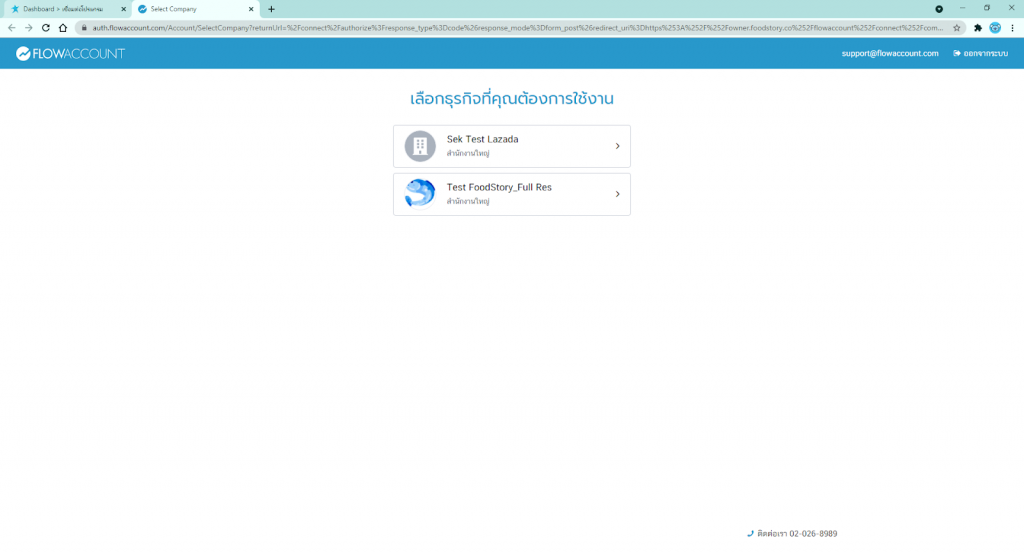Reload the page with the refresh icon
The image size is (1024, 555).
[x=45, y=28]
